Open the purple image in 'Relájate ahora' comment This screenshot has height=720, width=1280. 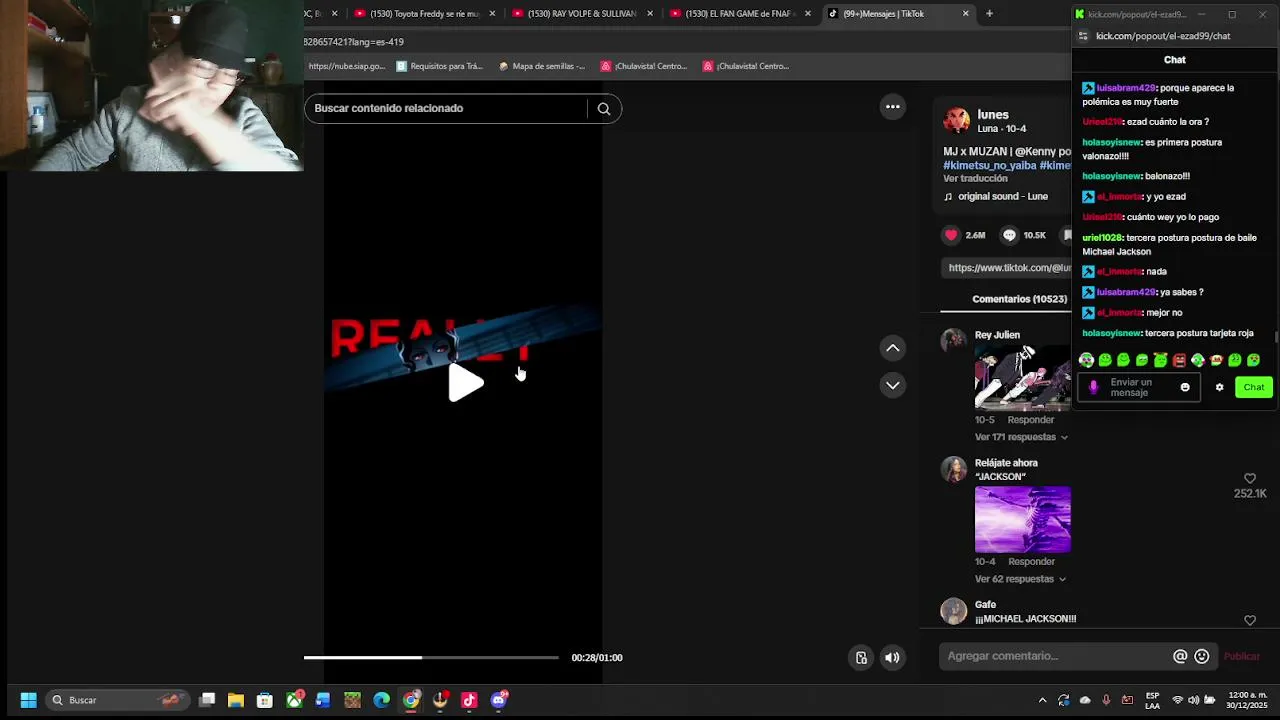point(1022,519)
